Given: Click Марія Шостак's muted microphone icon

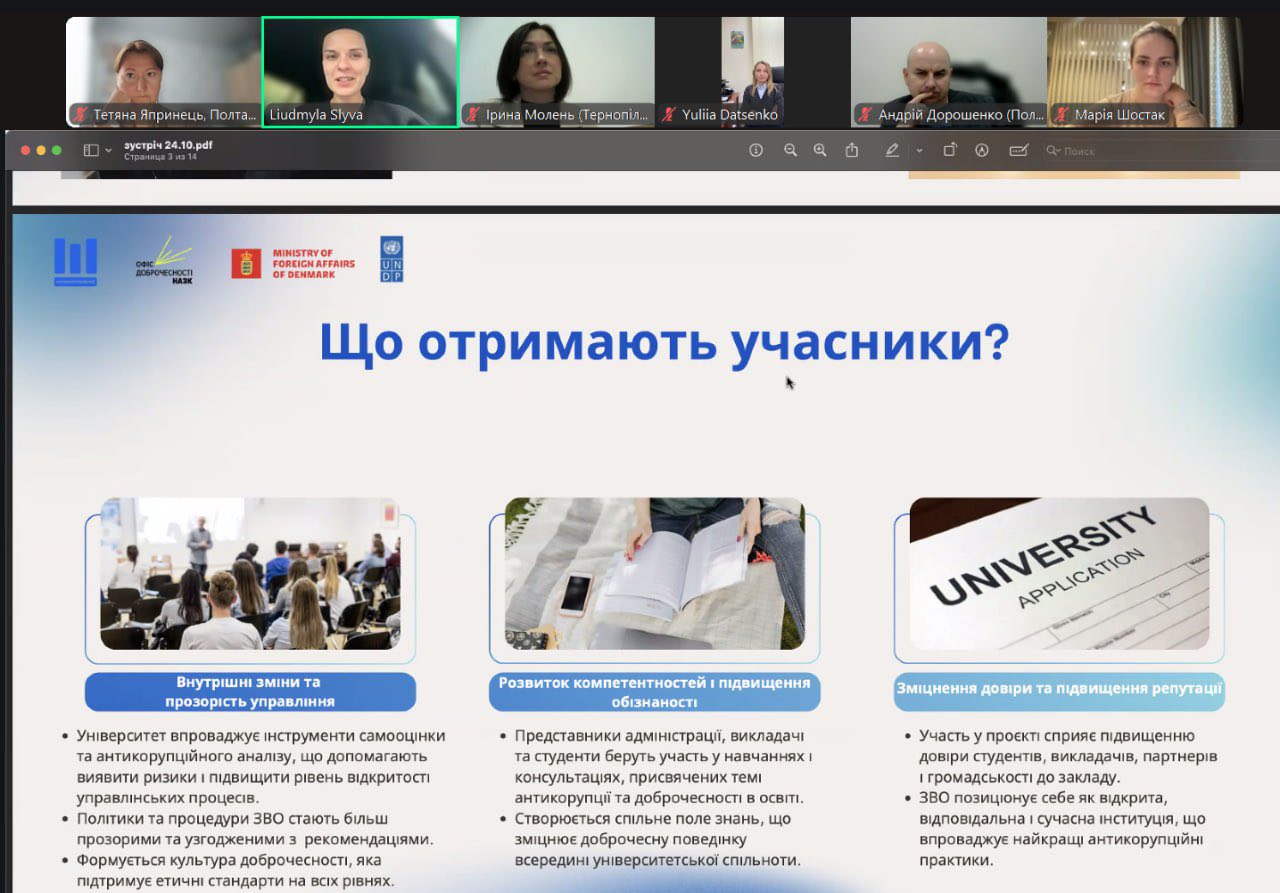Looking at the screenshot, I should click(1062, 115).
